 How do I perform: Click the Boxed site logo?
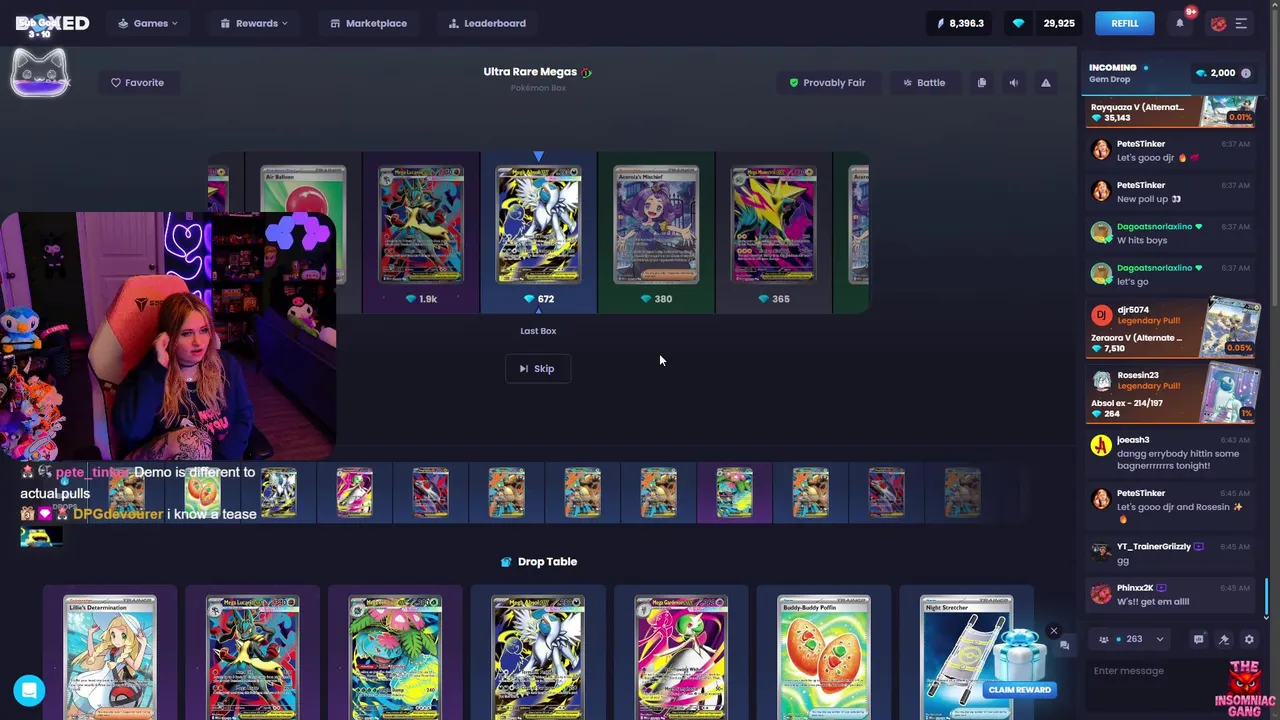52,24
